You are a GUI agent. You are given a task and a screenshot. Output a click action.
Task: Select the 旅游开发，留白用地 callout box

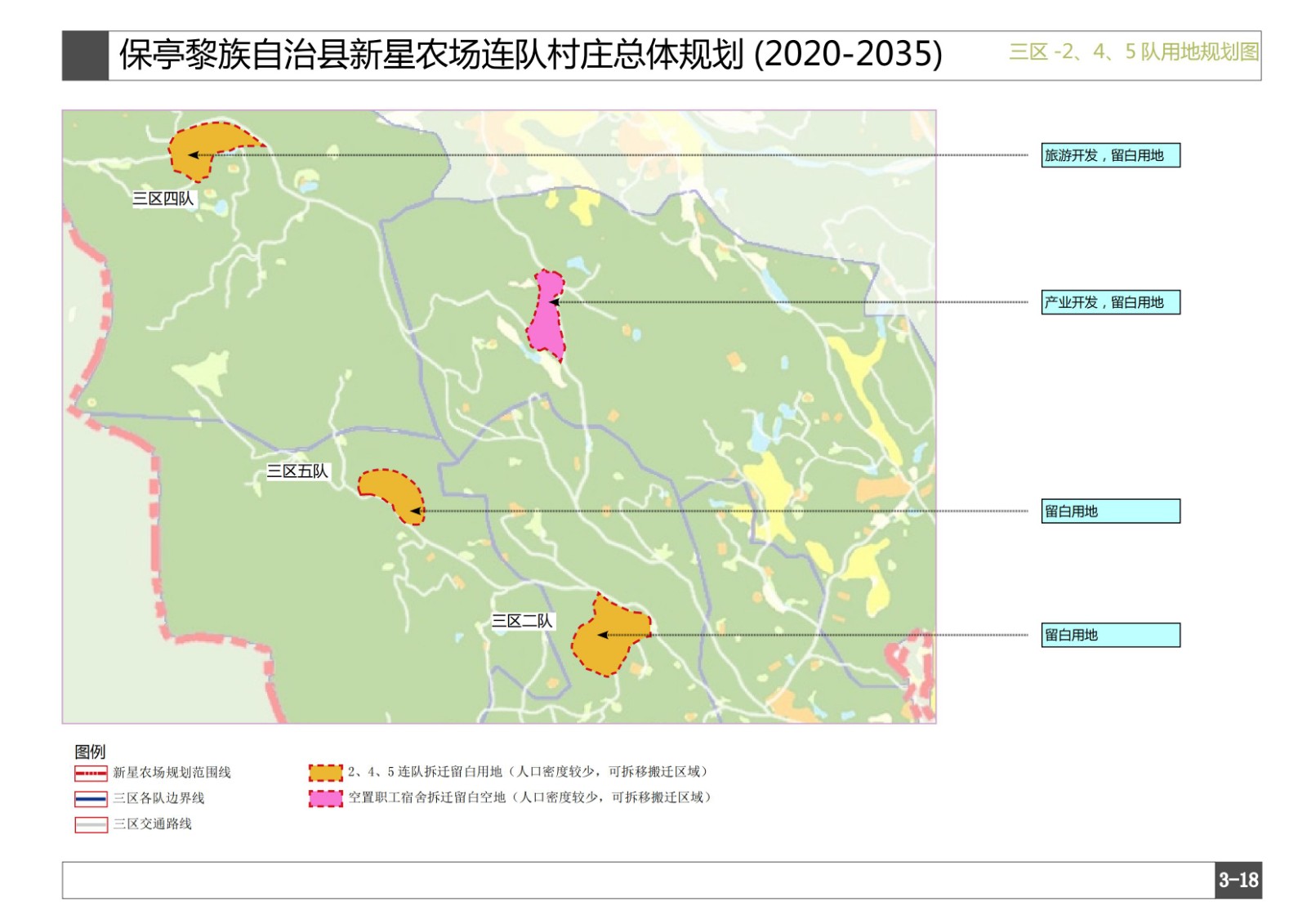coord(1110,155)
